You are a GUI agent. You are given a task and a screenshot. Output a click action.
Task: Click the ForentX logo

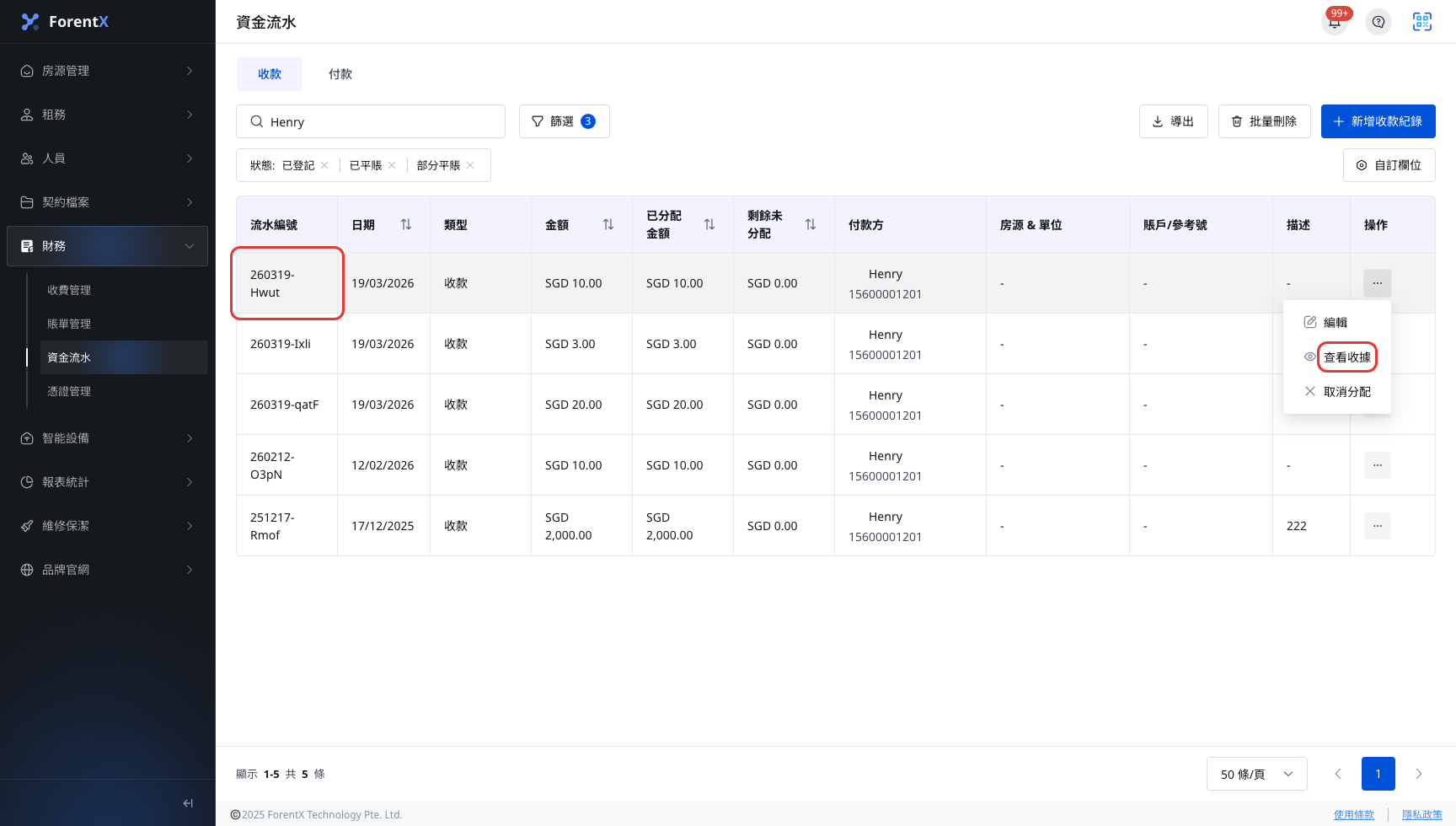coord(66,22)
